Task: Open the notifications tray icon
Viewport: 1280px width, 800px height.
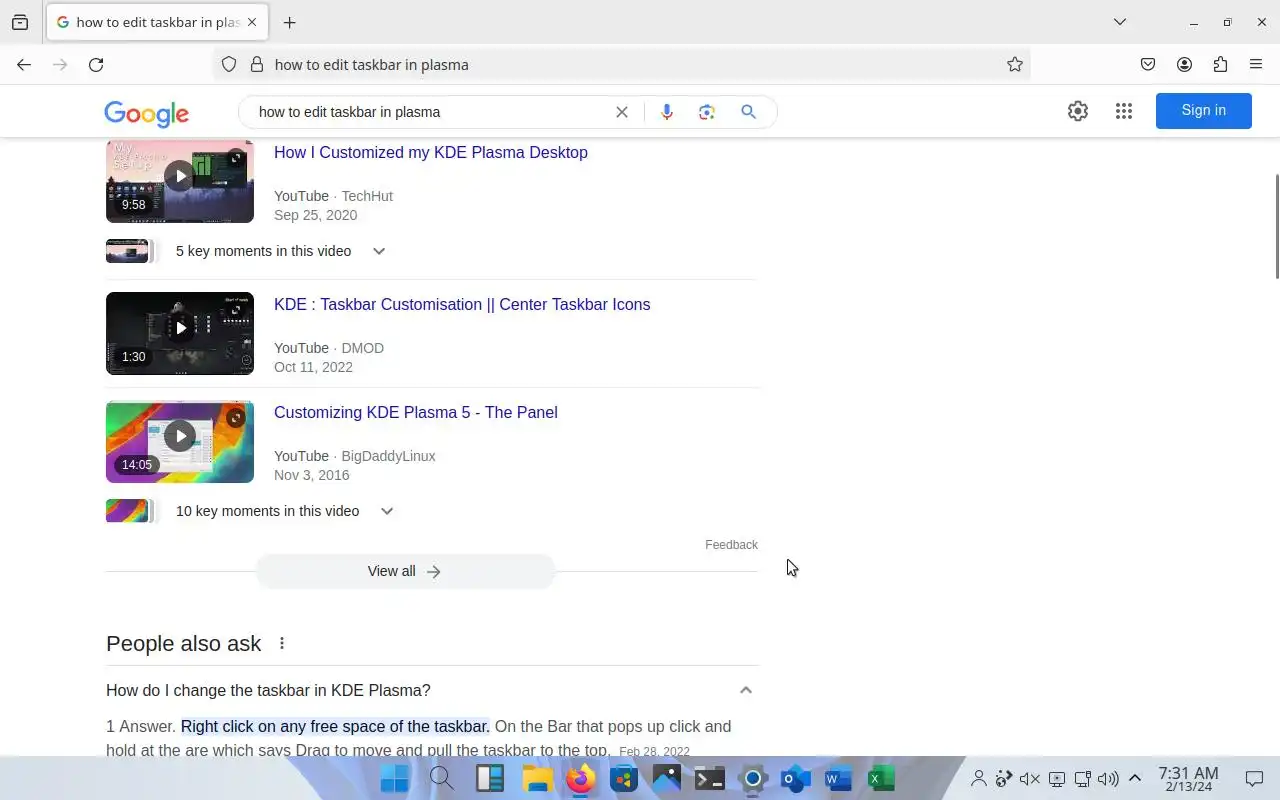Action: click(1254, 778)
